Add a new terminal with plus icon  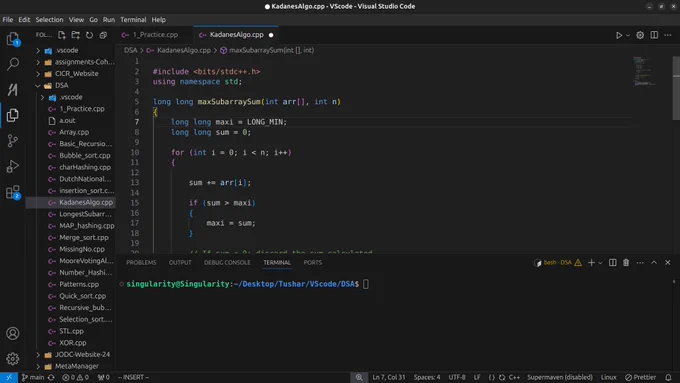point(591,262)
